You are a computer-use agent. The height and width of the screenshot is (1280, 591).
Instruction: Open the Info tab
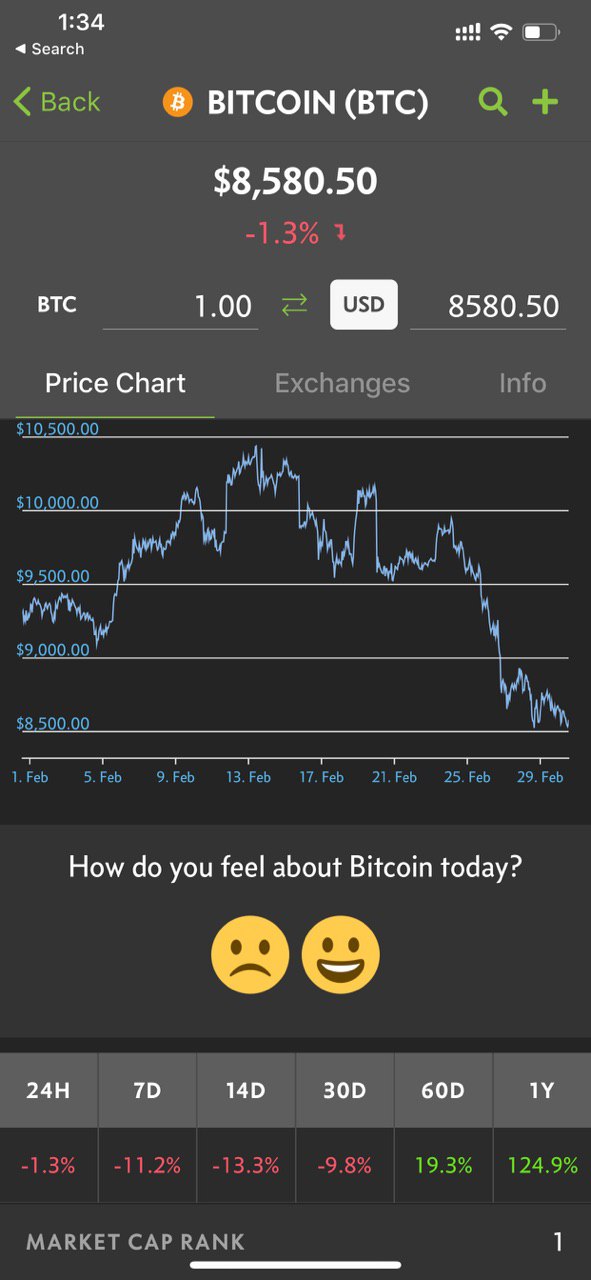pyautogui.click(x=523, y=383)
